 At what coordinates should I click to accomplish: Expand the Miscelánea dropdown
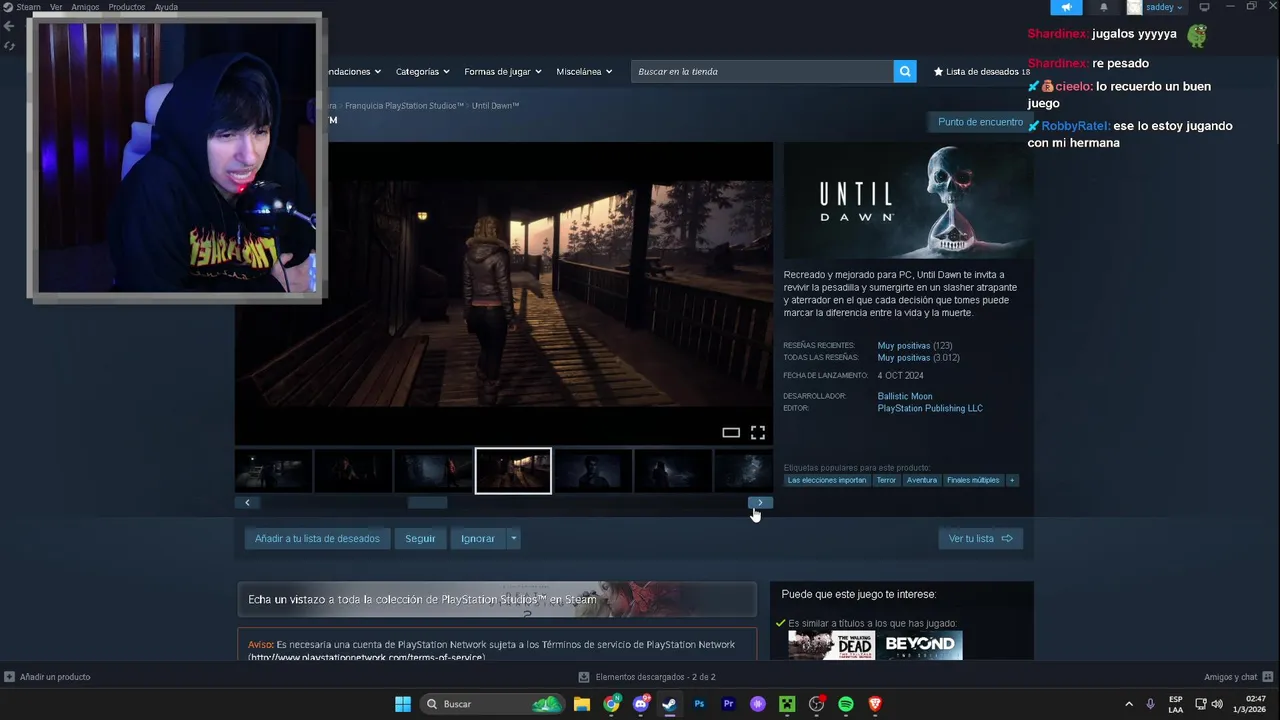(584, 71)
